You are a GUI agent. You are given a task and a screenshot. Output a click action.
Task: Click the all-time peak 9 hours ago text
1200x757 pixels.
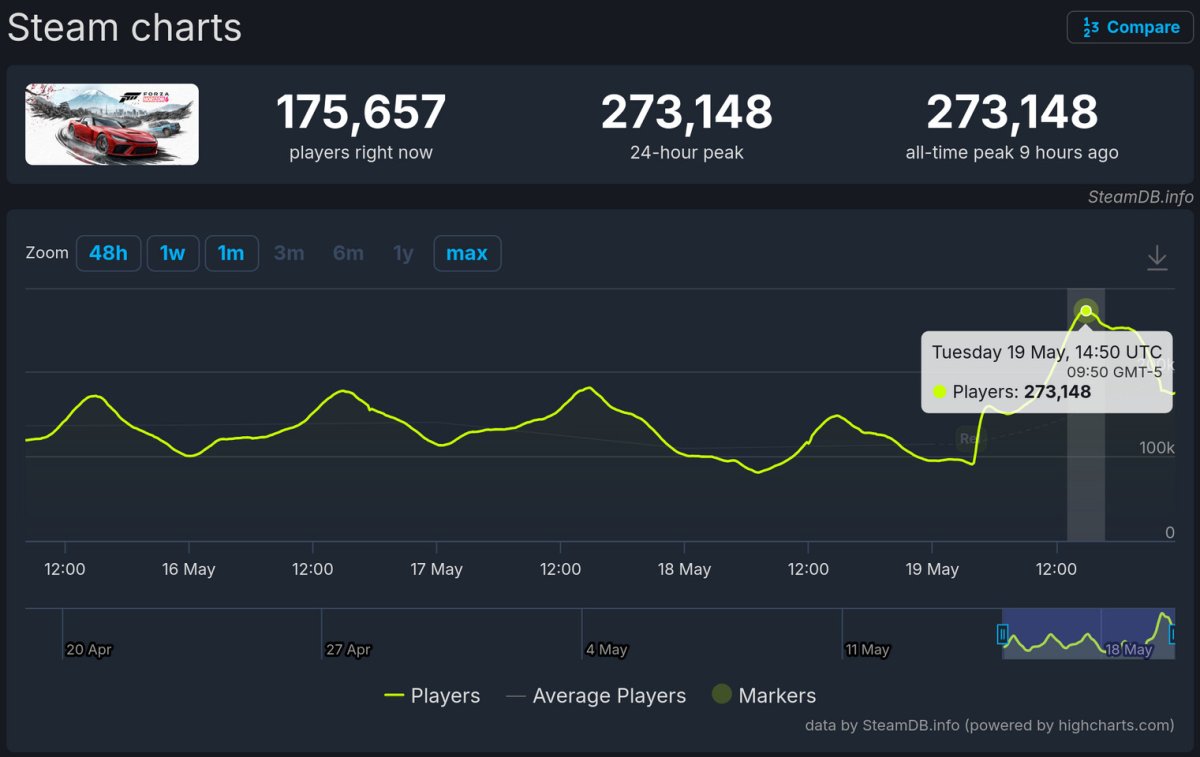(x=1012, y=153)
